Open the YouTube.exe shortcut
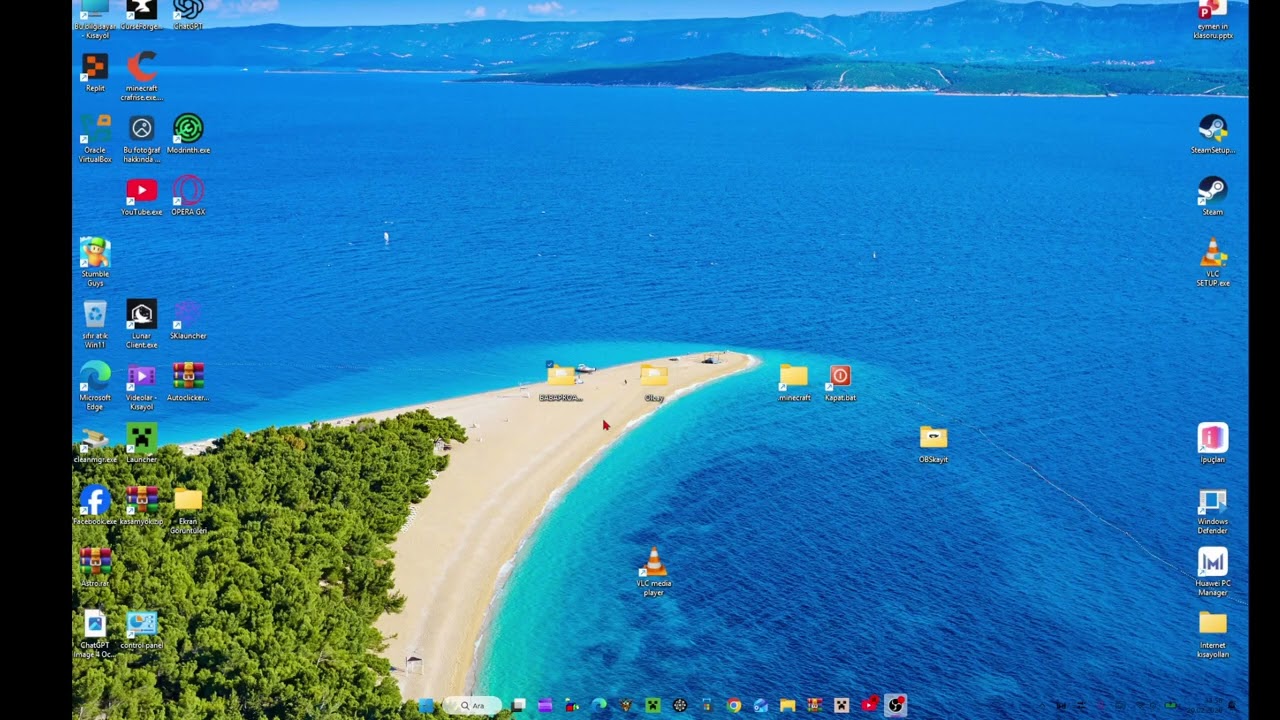 [x=141, y=196]
